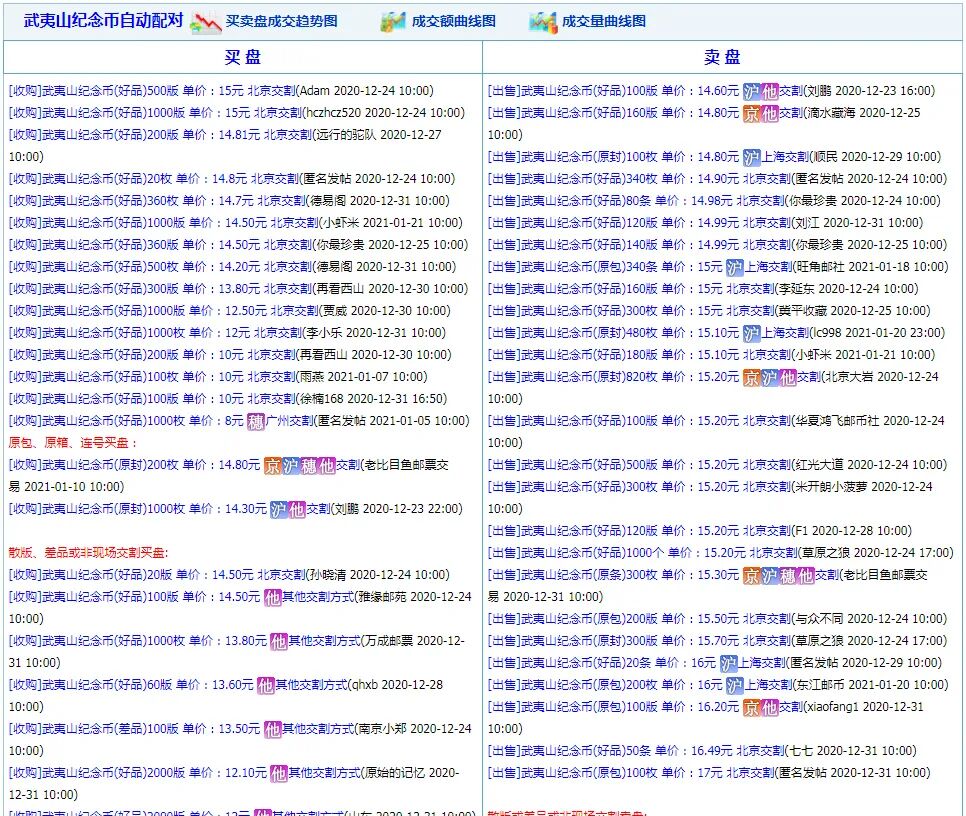Click 散版、差品或非现场交割买盘 section label

click(x=88, y=553)
